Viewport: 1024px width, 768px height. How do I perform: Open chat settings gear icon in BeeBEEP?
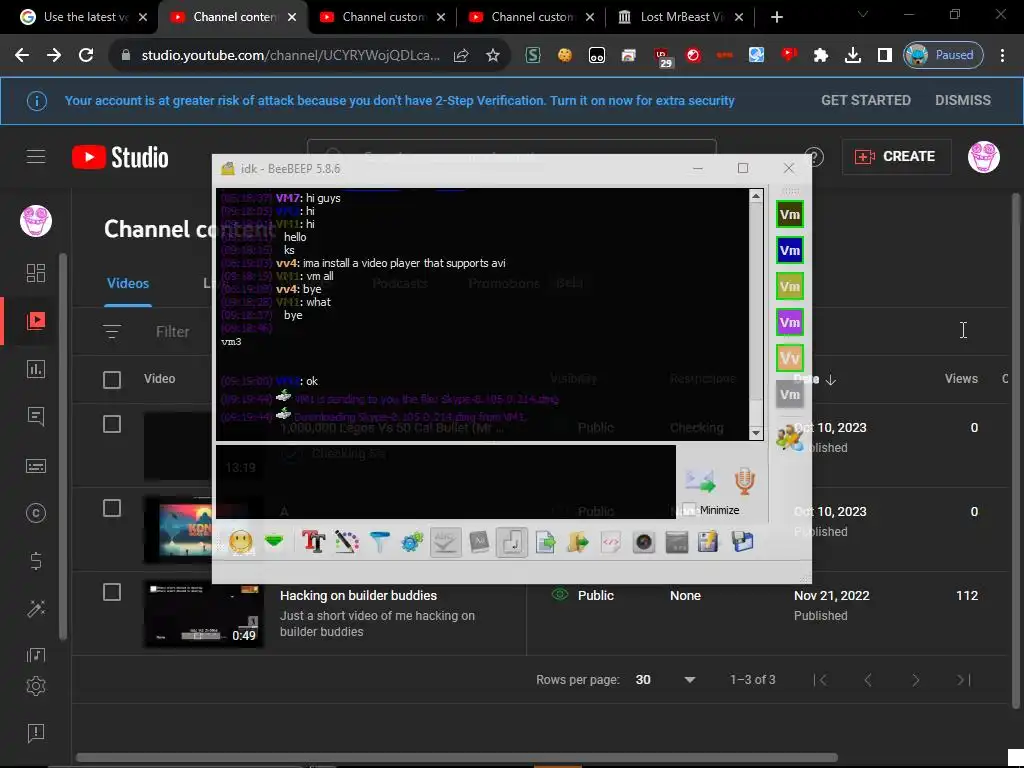pos(412,541)
